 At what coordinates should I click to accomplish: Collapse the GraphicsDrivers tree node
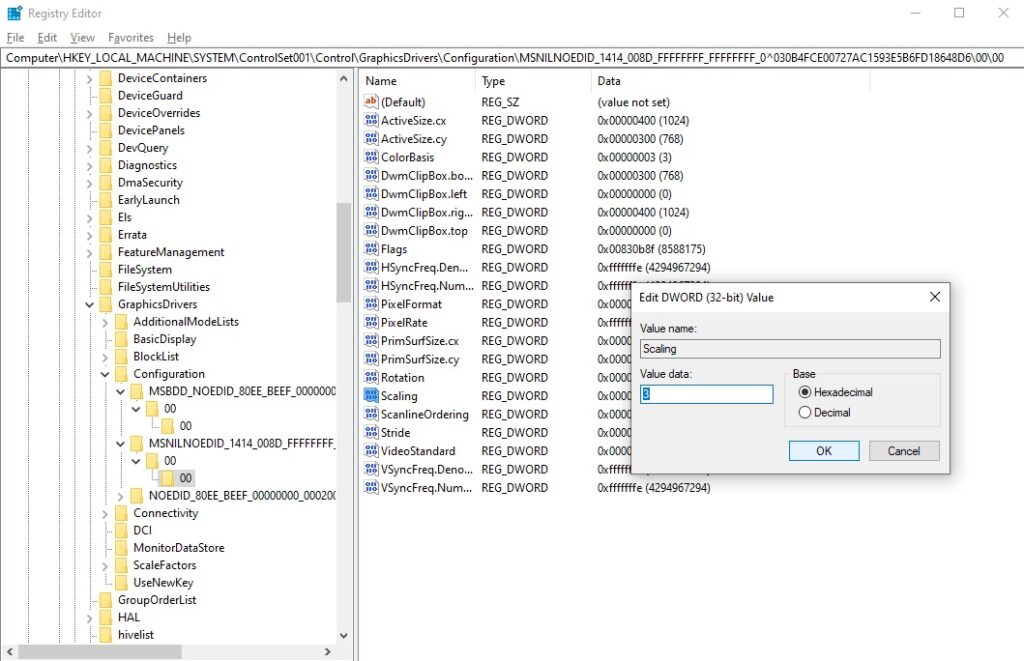click(89, 304)
